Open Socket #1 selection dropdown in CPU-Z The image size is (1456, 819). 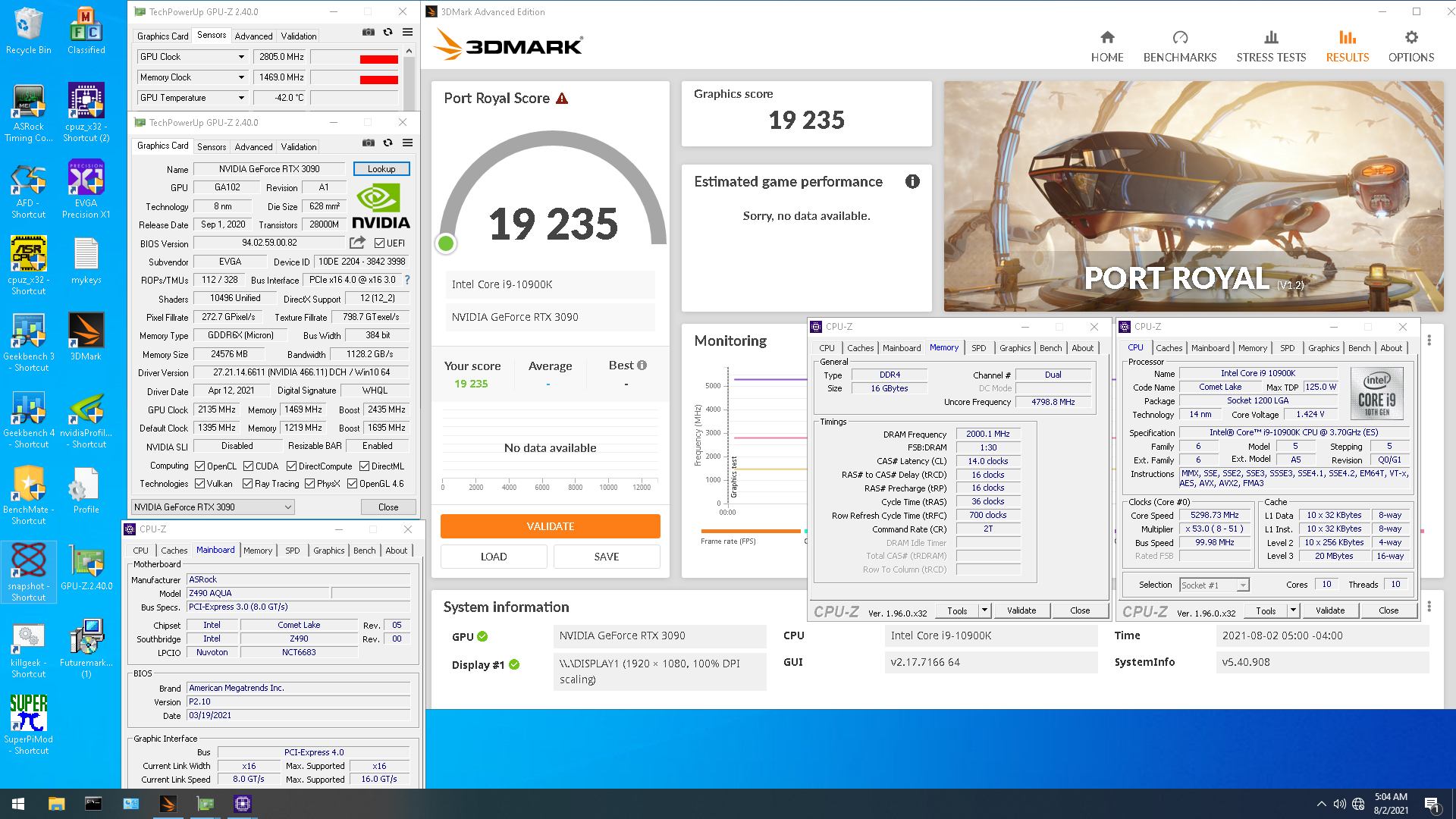click(x=1214, y=585)
